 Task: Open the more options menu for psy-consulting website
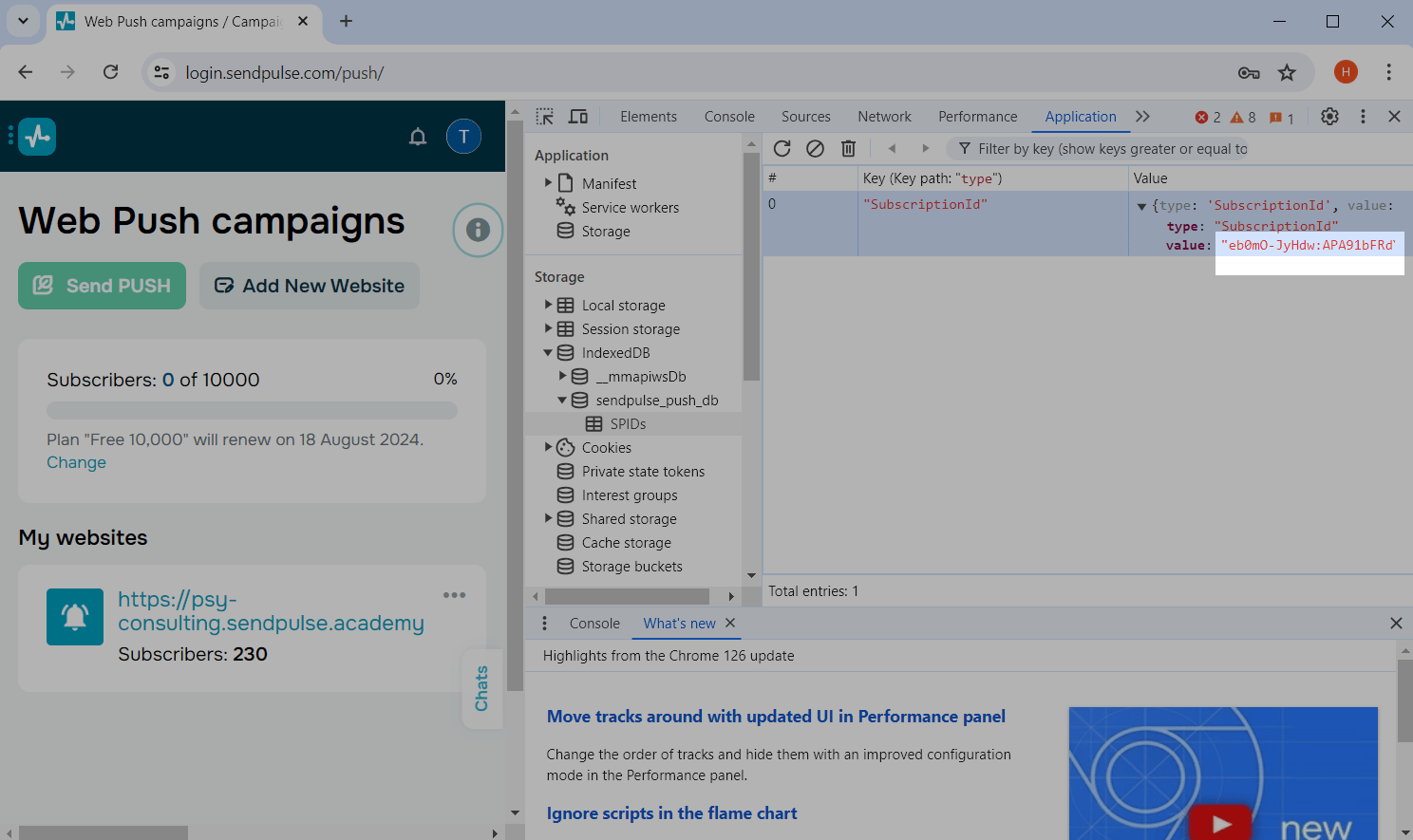[x=455, y=595]
